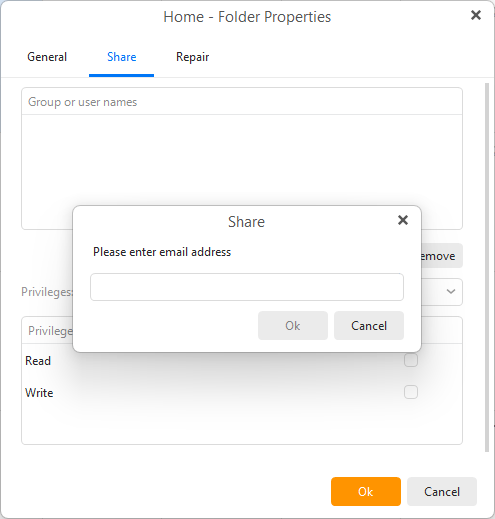Tick the Write privilege checkbox
The image size is (495, 519).
click(411, 392)
